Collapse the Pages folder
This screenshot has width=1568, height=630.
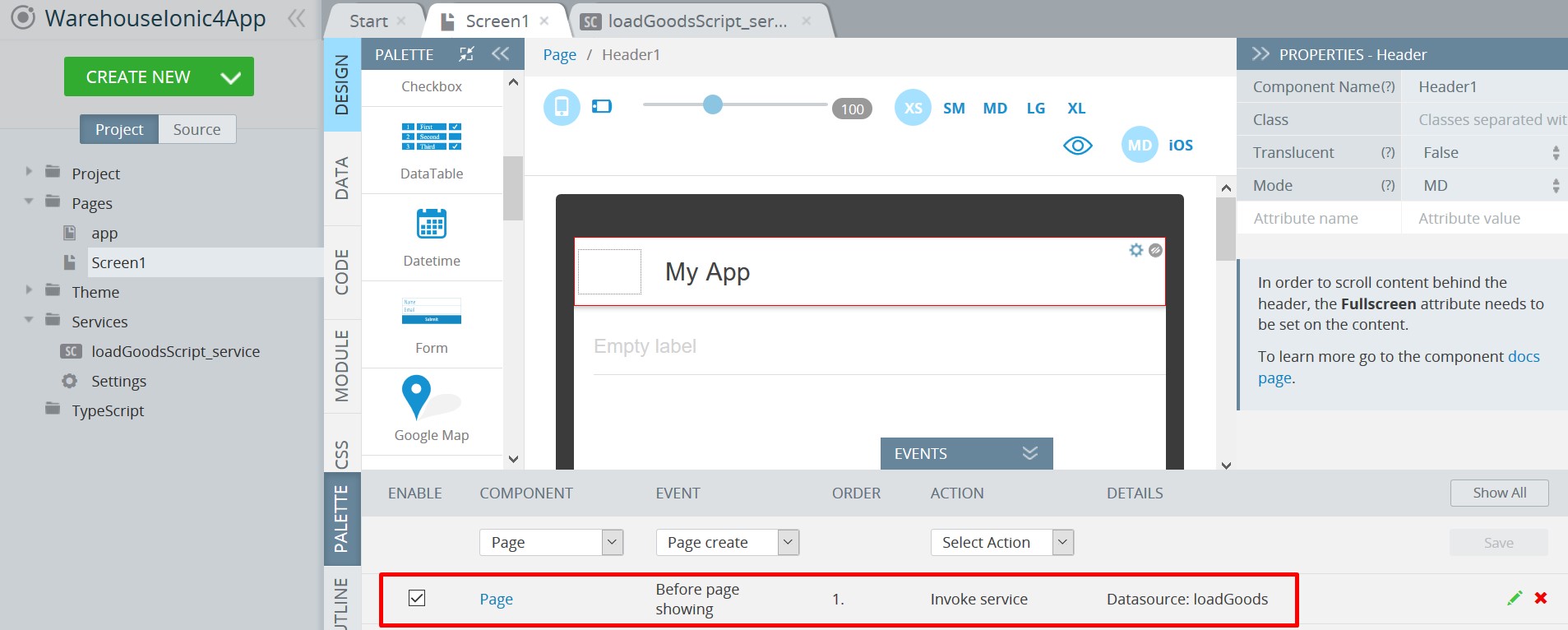coord(29,202)
